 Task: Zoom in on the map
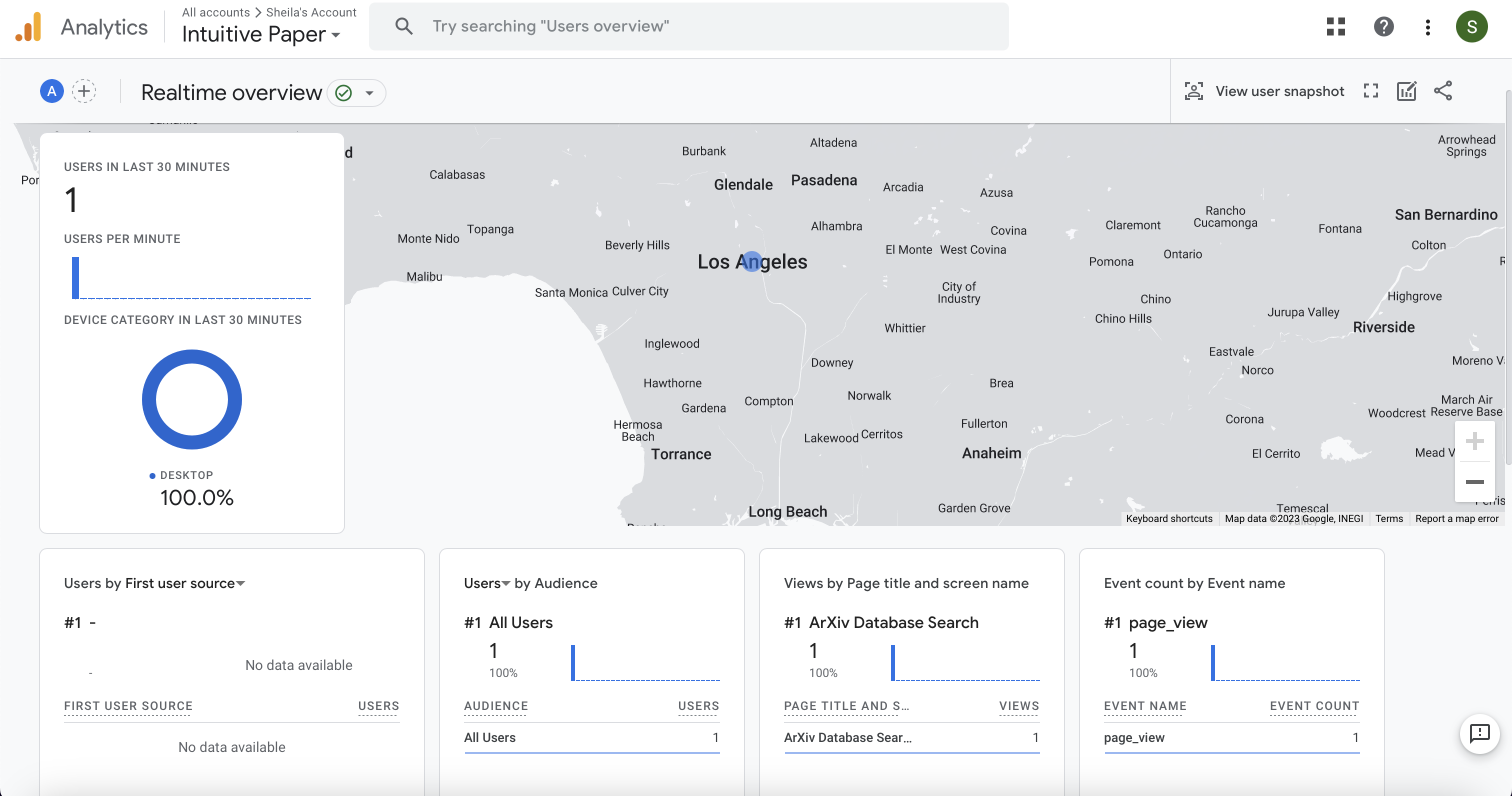[1474, 441]
